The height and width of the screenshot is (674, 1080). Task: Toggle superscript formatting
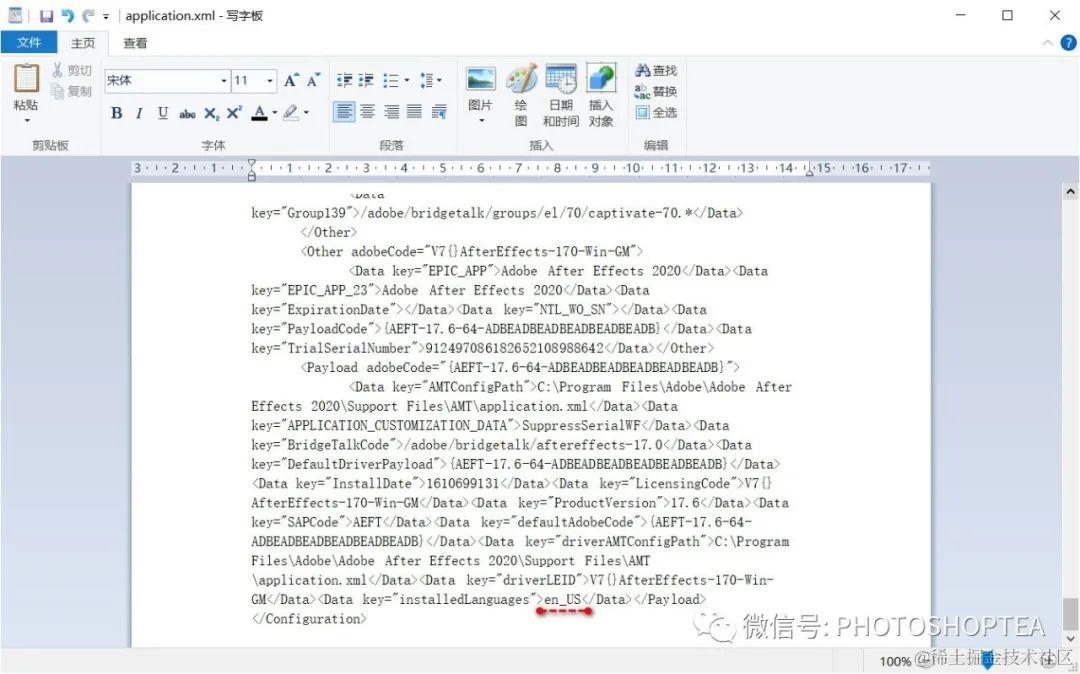tap(234, 113)
